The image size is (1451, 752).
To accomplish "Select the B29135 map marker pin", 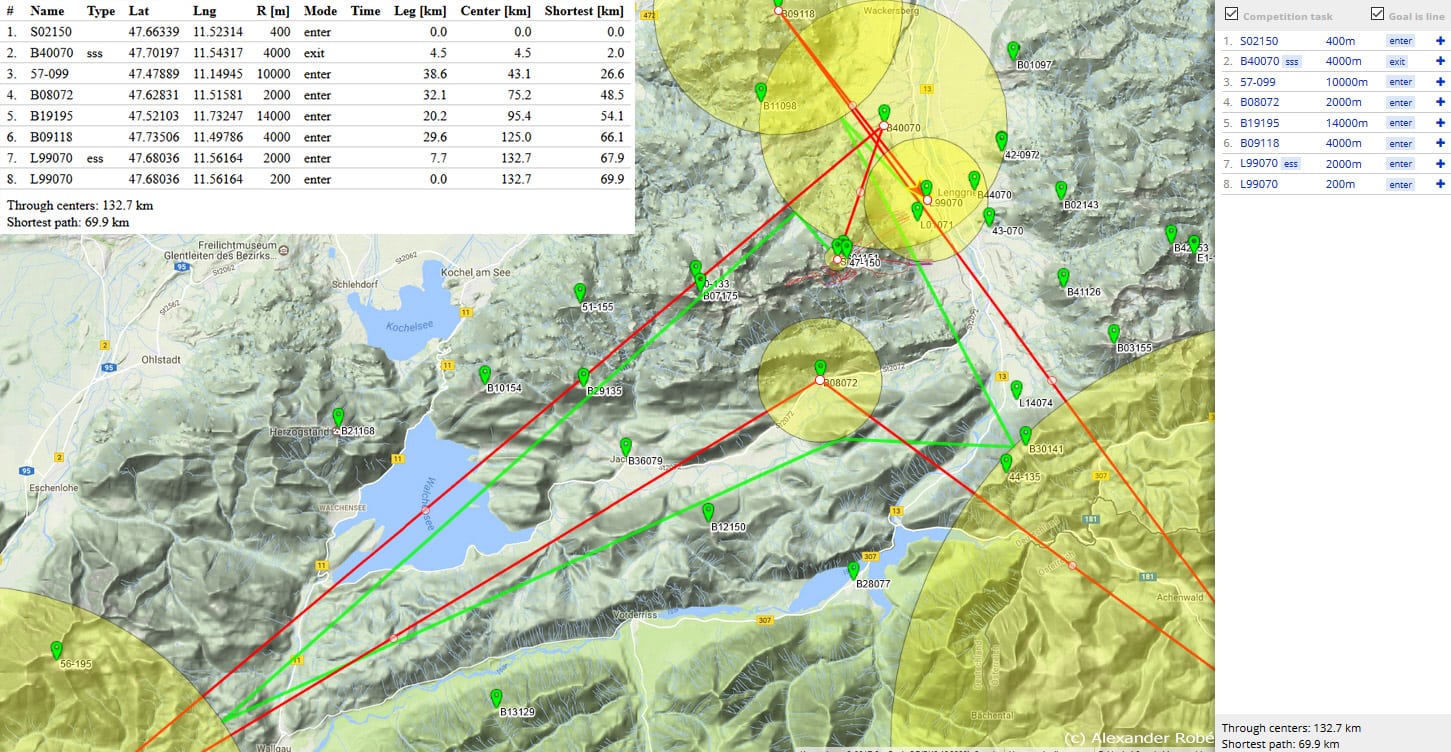I will point(584,378).
